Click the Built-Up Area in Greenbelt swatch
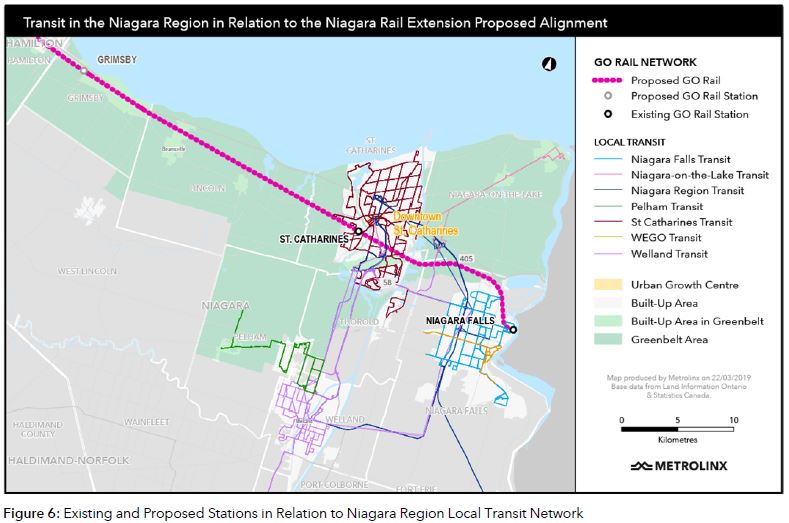Viewport: 789px width, 523px height. click(608, 321)
